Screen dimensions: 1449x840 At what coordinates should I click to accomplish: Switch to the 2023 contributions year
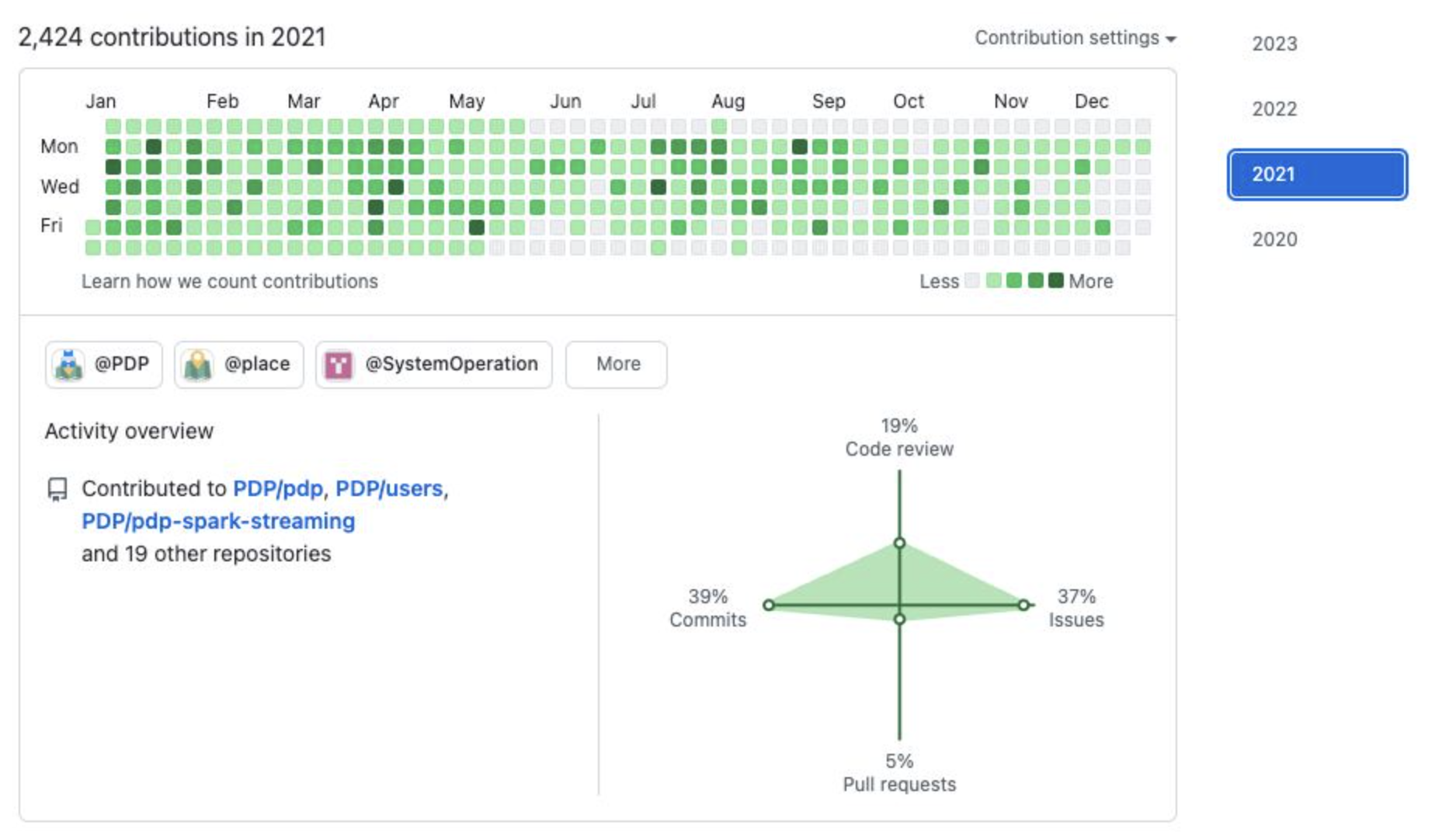point(1274,44)
